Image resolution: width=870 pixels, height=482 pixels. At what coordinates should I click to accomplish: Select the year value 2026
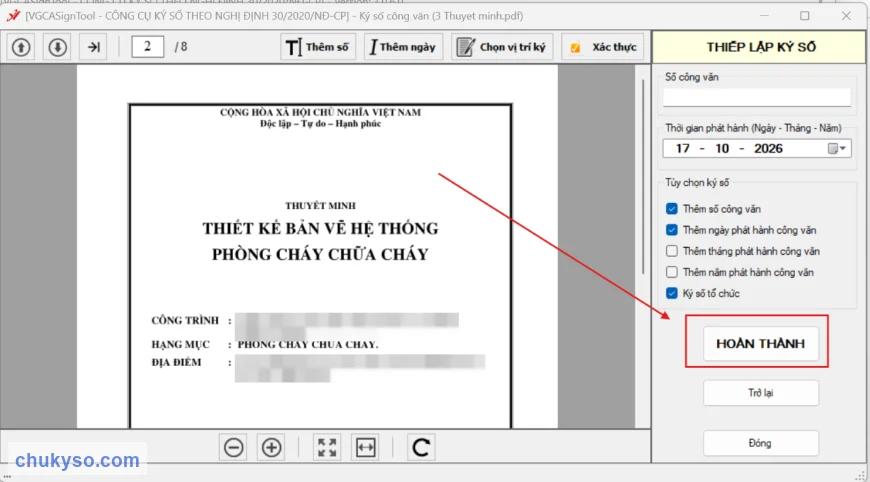pos(768,148)
